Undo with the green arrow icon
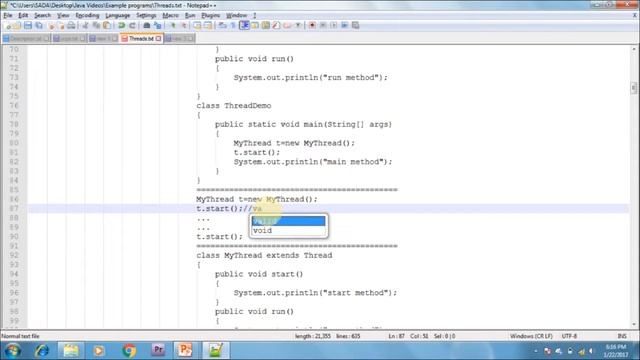 121,25
